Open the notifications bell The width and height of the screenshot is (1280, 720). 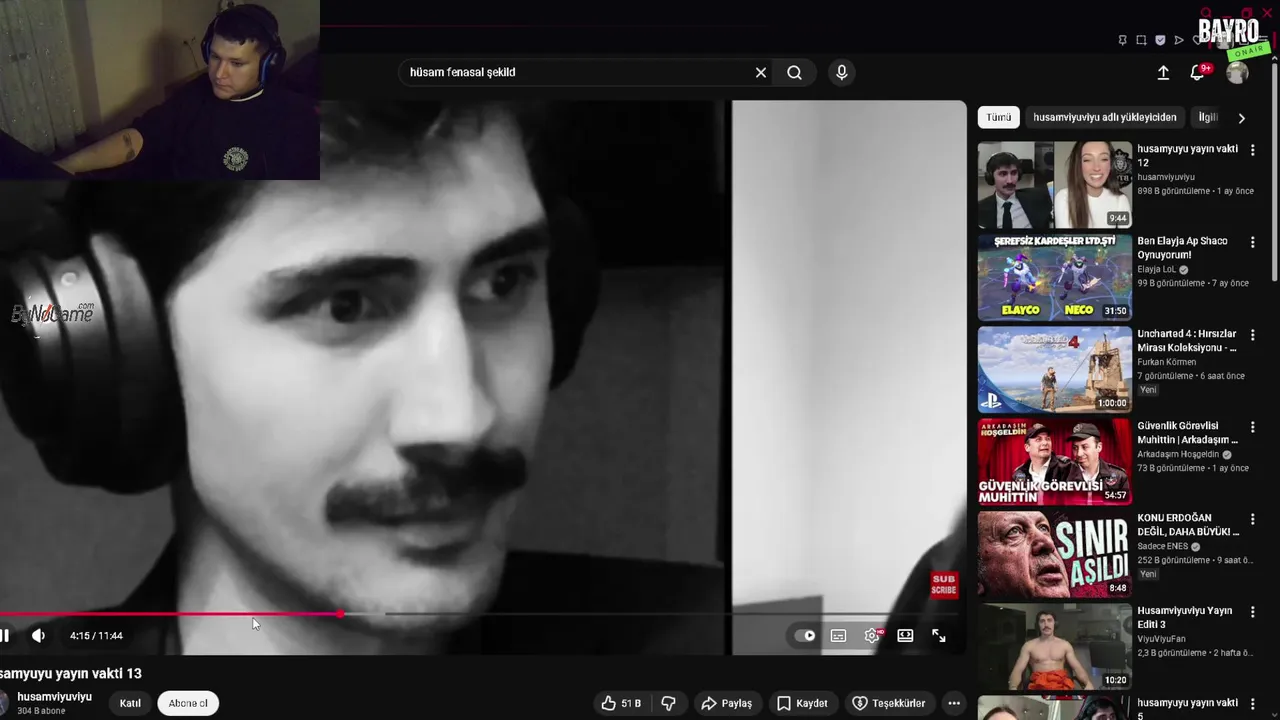[x=1198, y=72]
